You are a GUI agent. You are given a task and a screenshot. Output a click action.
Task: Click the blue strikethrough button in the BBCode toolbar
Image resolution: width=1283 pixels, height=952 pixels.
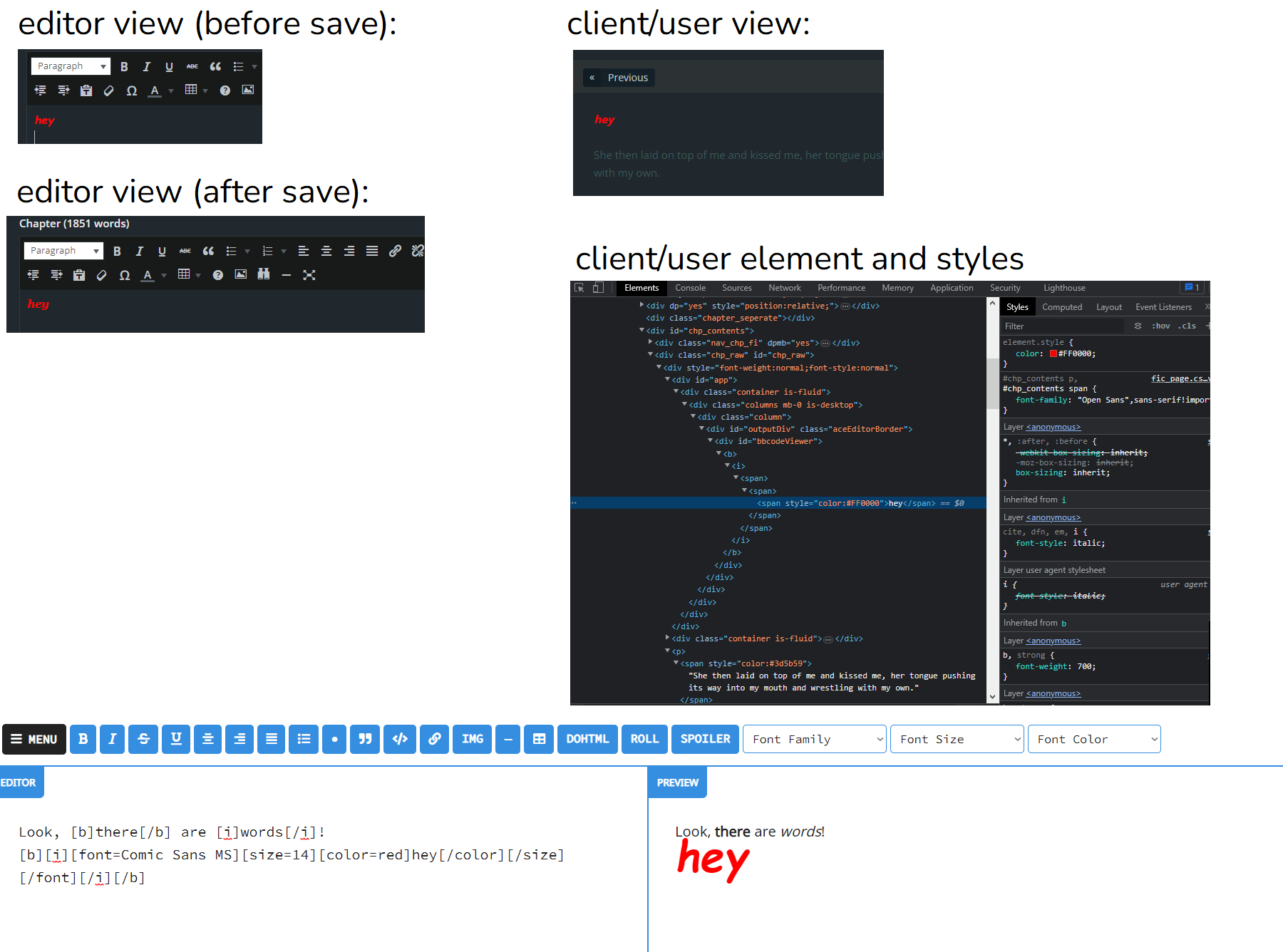point(143,739)
